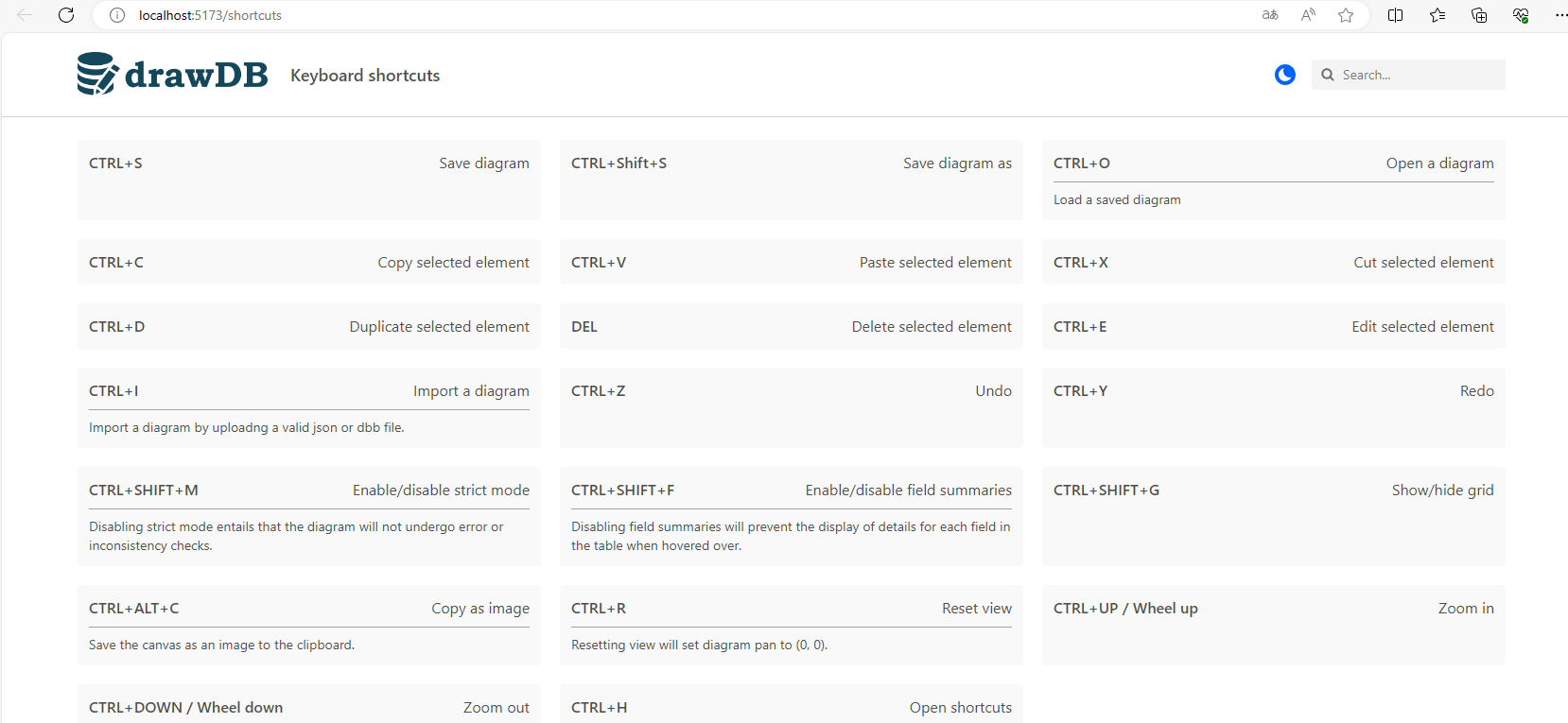This screenshot has width=1568, height=723.
Task: Click the CTRL+D shortcut label
Action: [117, 327]
